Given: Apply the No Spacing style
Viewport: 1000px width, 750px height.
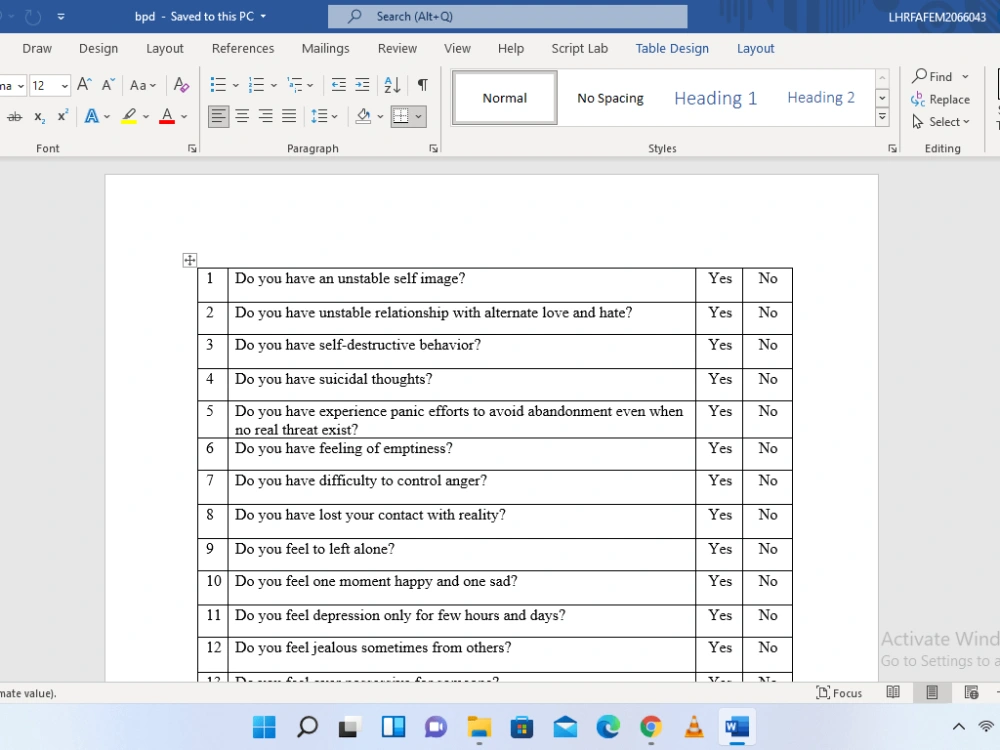Looking at the screenshot, I should [610, 98].
